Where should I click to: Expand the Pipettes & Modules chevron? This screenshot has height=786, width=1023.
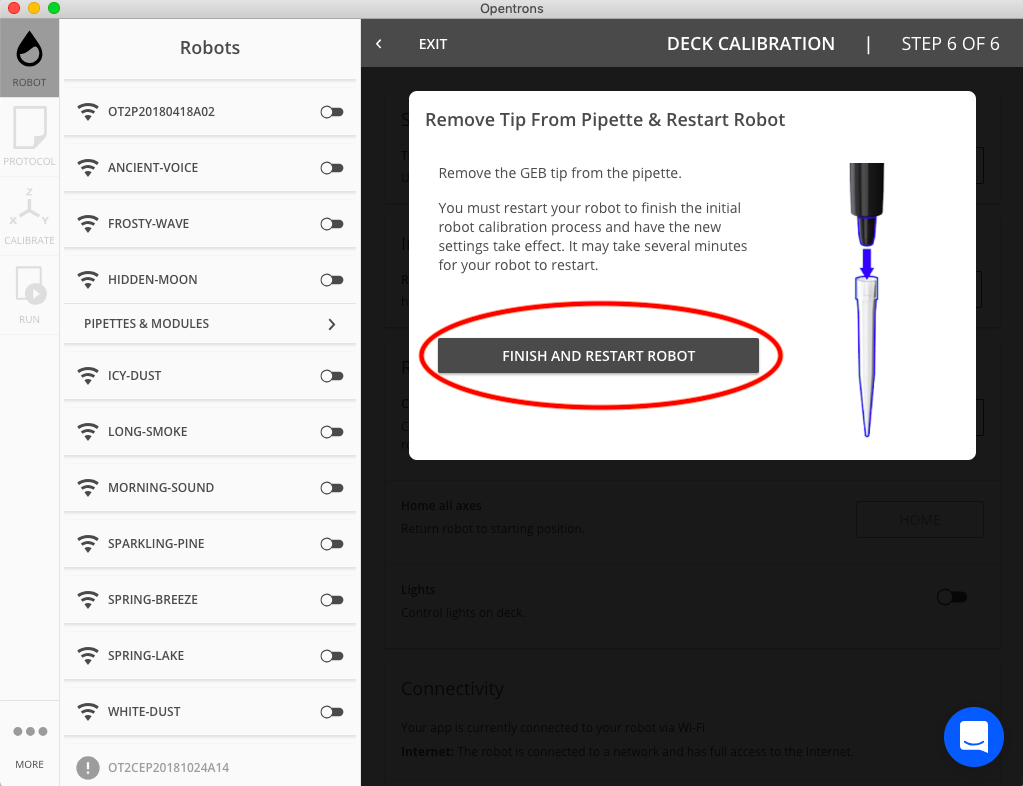click(x=331, y=324)
